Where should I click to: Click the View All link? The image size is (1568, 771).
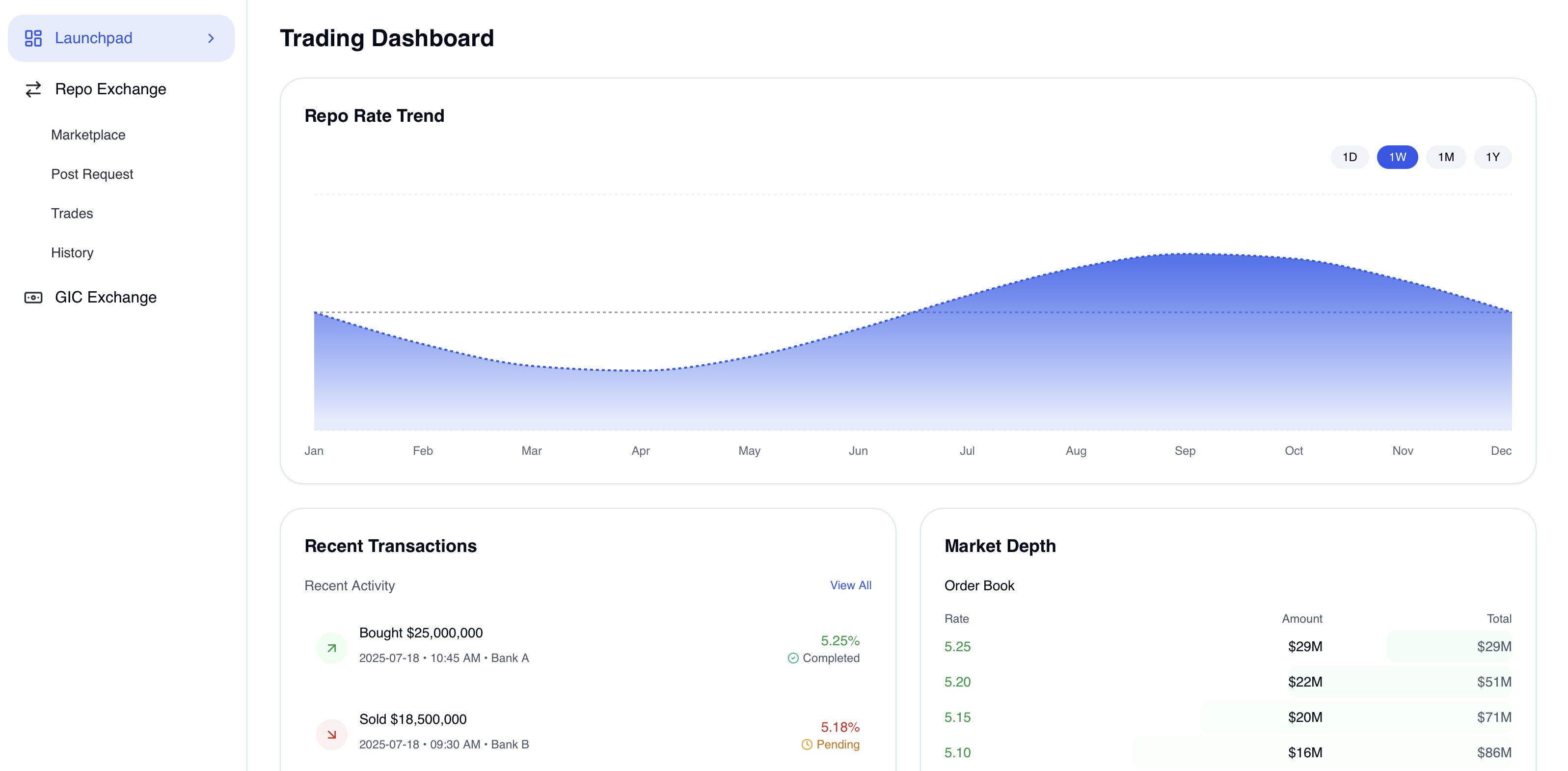850,585
